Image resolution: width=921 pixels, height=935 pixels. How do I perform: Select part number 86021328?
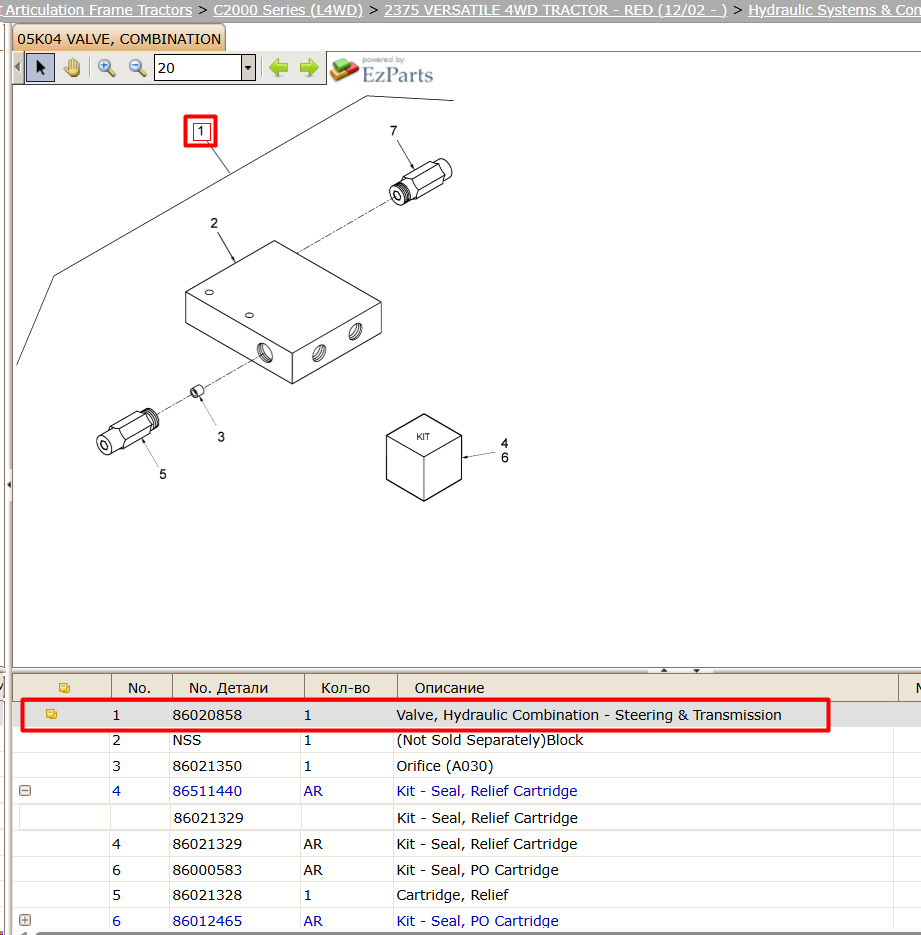[x=207, y=895]
